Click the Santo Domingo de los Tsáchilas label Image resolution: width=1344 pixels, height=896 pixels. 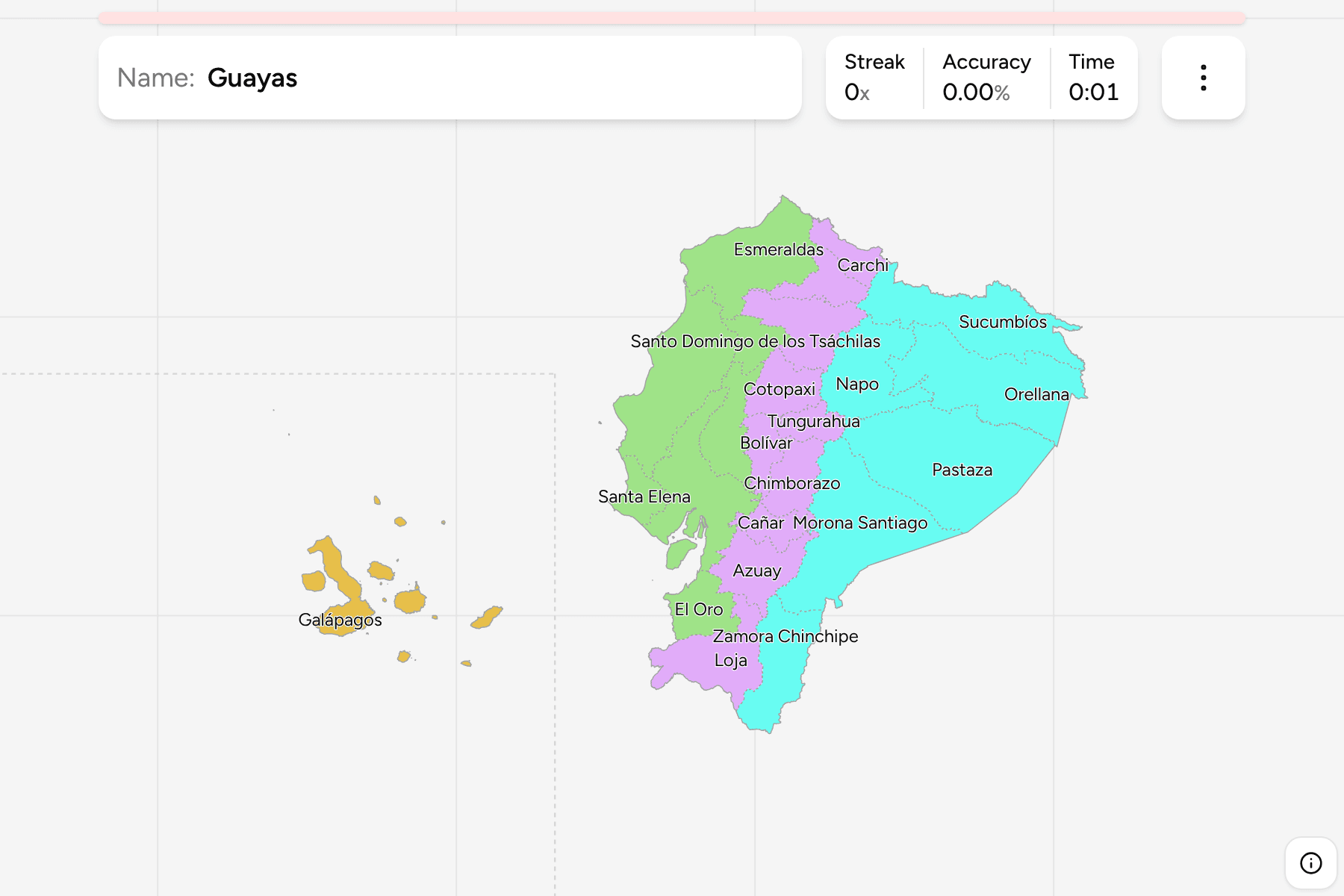(x=756, y=341)
